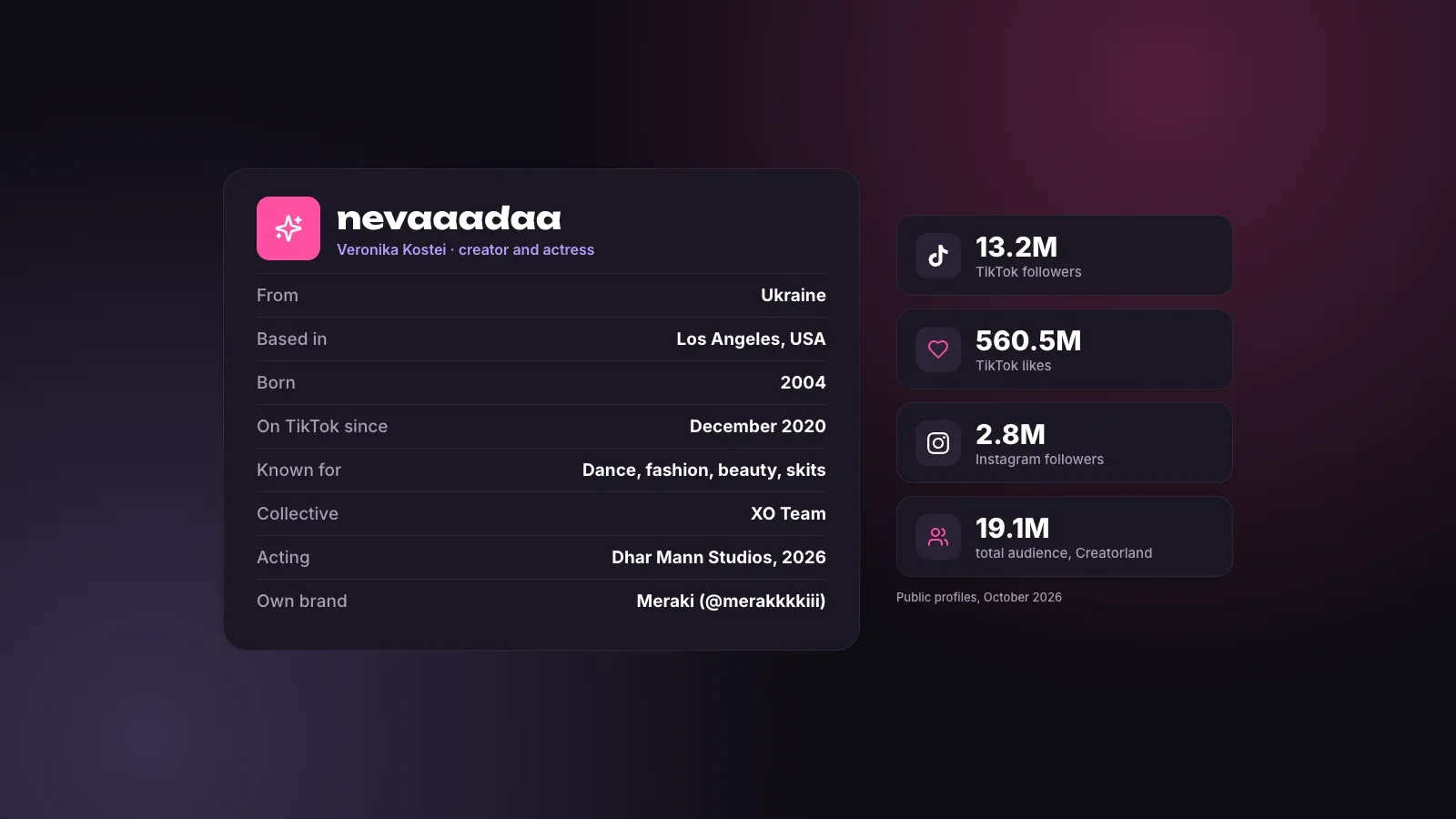Screen dimensions: 1456x819
Task: Click the TikTok logo icon
Action: pyautogui.click(x=938, y=256)
